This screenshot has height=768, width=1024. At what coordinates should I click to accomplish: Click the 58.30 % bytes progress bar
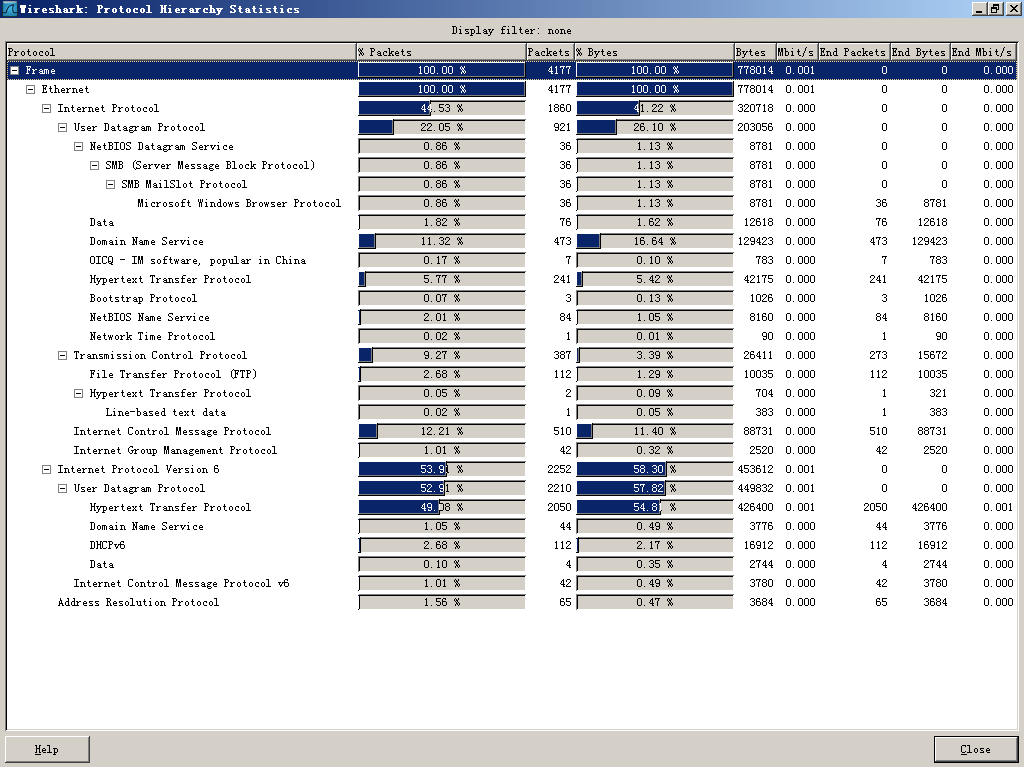pyautogui.click(x=655, y=470)
